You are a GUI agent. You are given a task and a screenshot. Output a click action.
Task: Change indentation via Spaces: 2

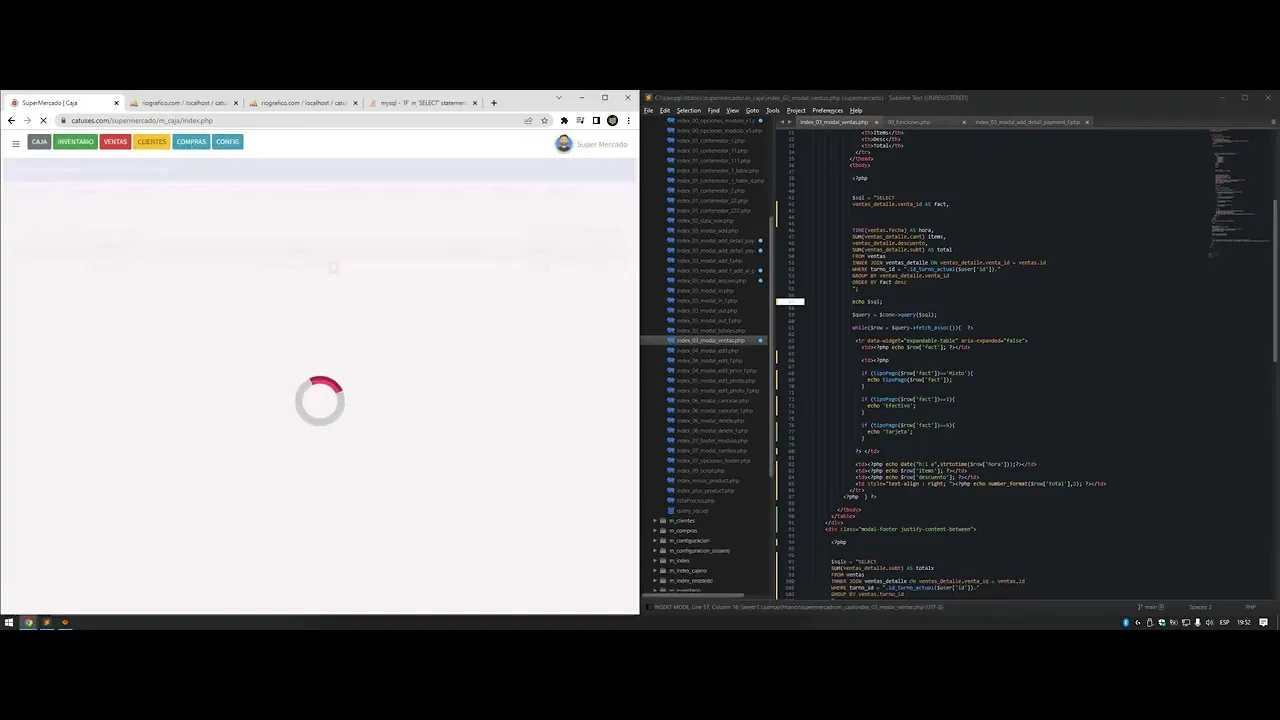[x=1200, y=607]
